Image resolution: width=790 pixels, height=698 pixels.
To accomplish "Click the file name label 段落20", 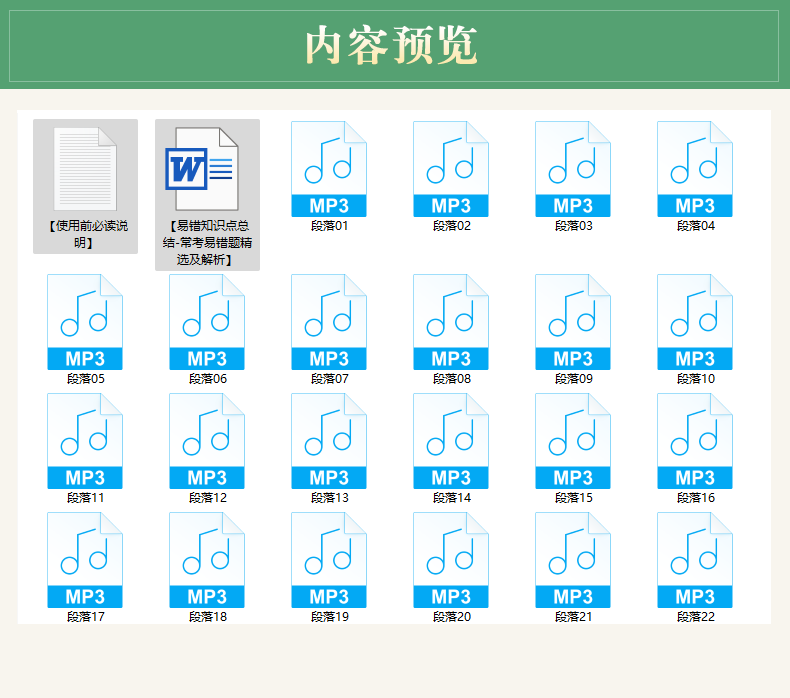I will tap(451, 616).
